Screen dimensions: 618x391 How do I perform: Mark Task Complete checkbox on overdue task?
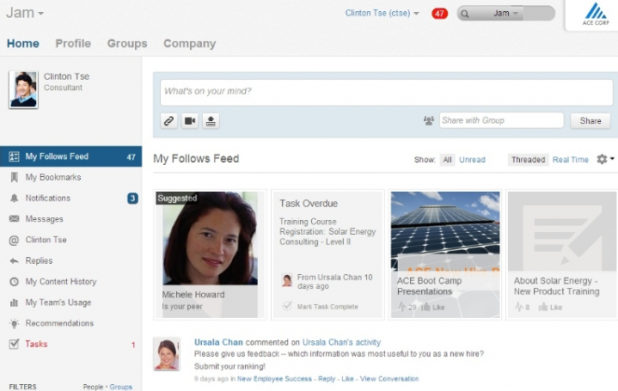pos(287,306)
